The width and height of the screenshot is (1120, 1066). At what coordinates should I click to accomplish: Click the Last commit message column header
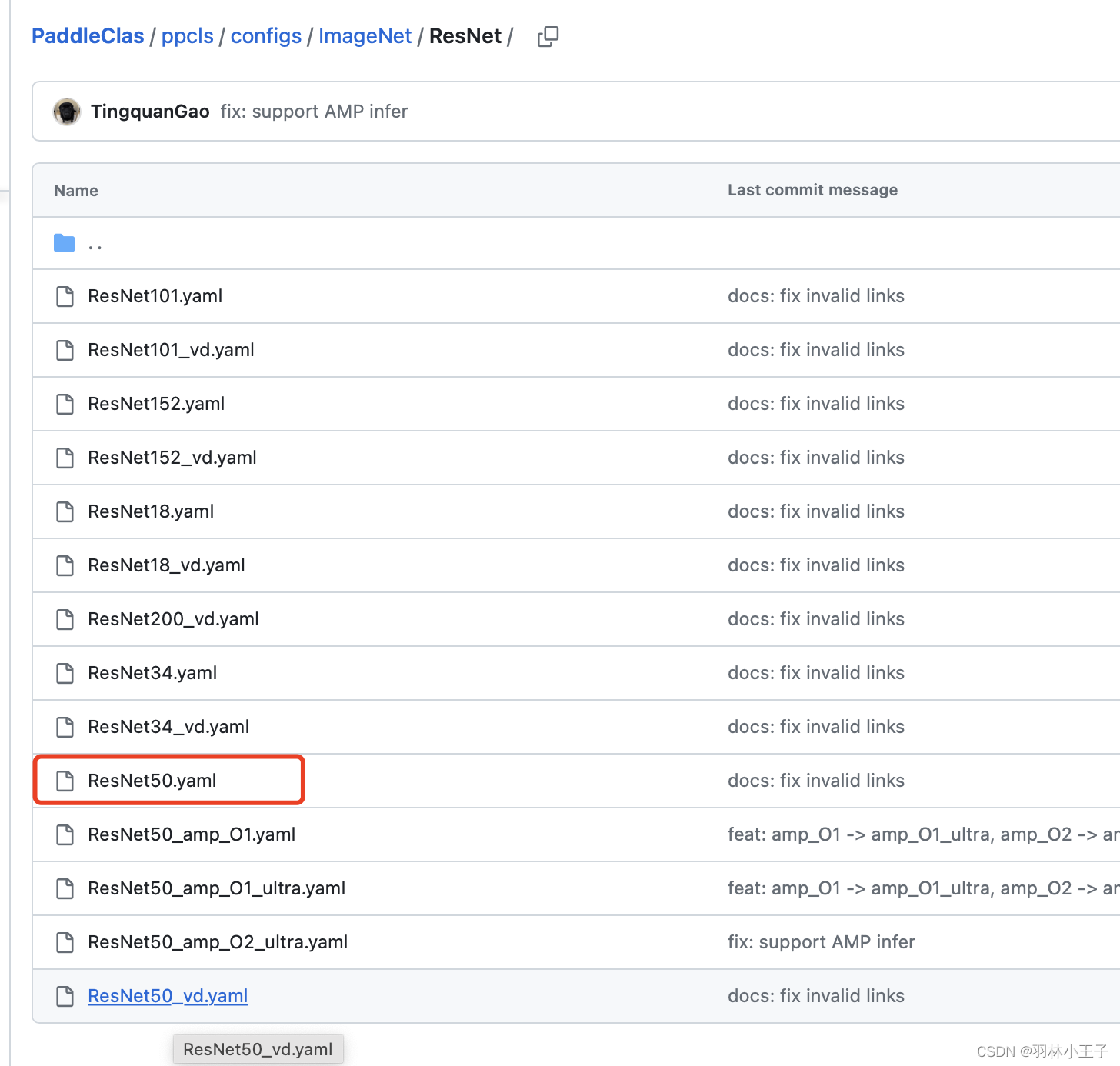pyautogui.click(x=812, y=190)
